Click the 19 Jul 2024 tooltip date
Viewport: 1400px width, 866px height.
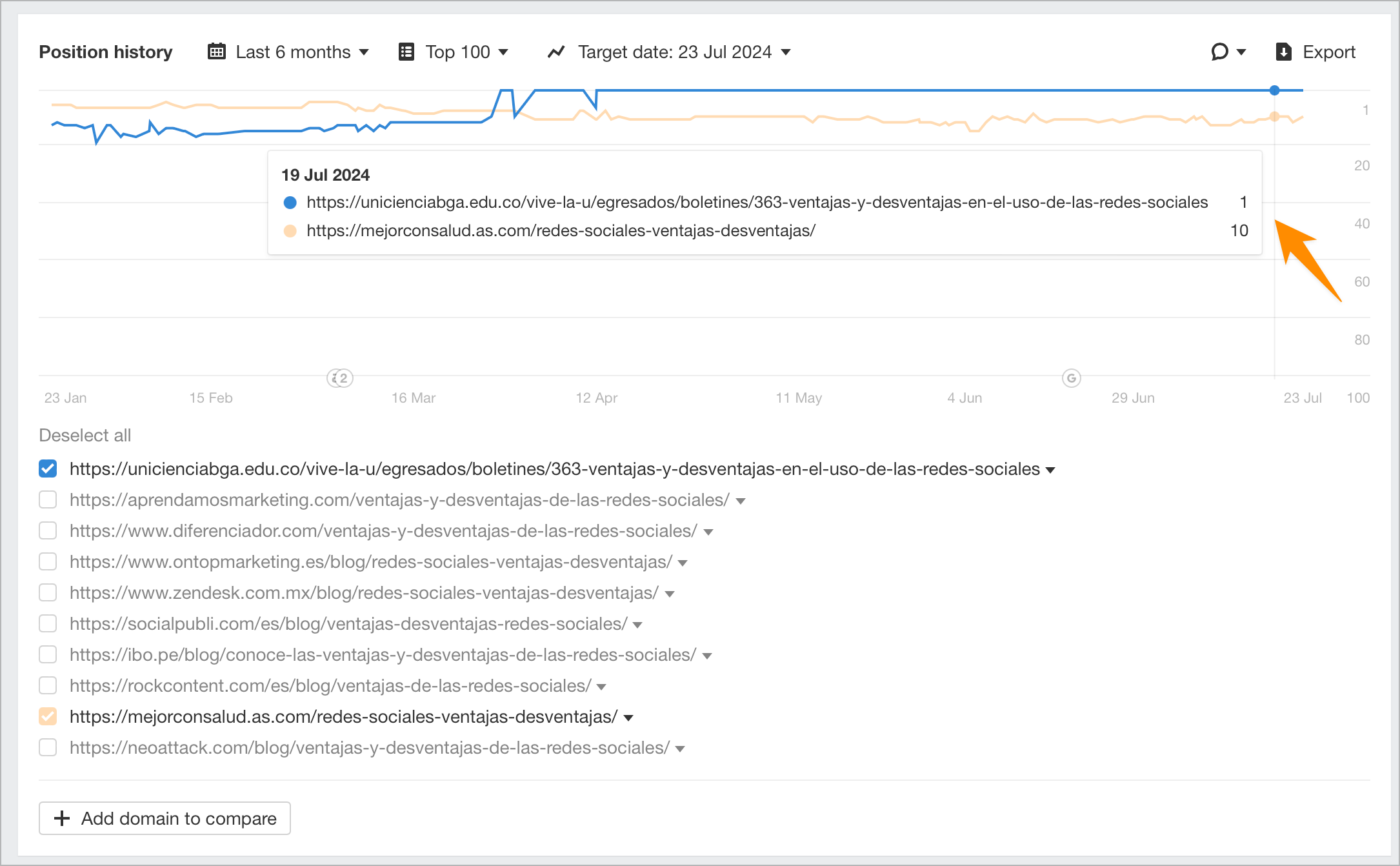[325, 175]
